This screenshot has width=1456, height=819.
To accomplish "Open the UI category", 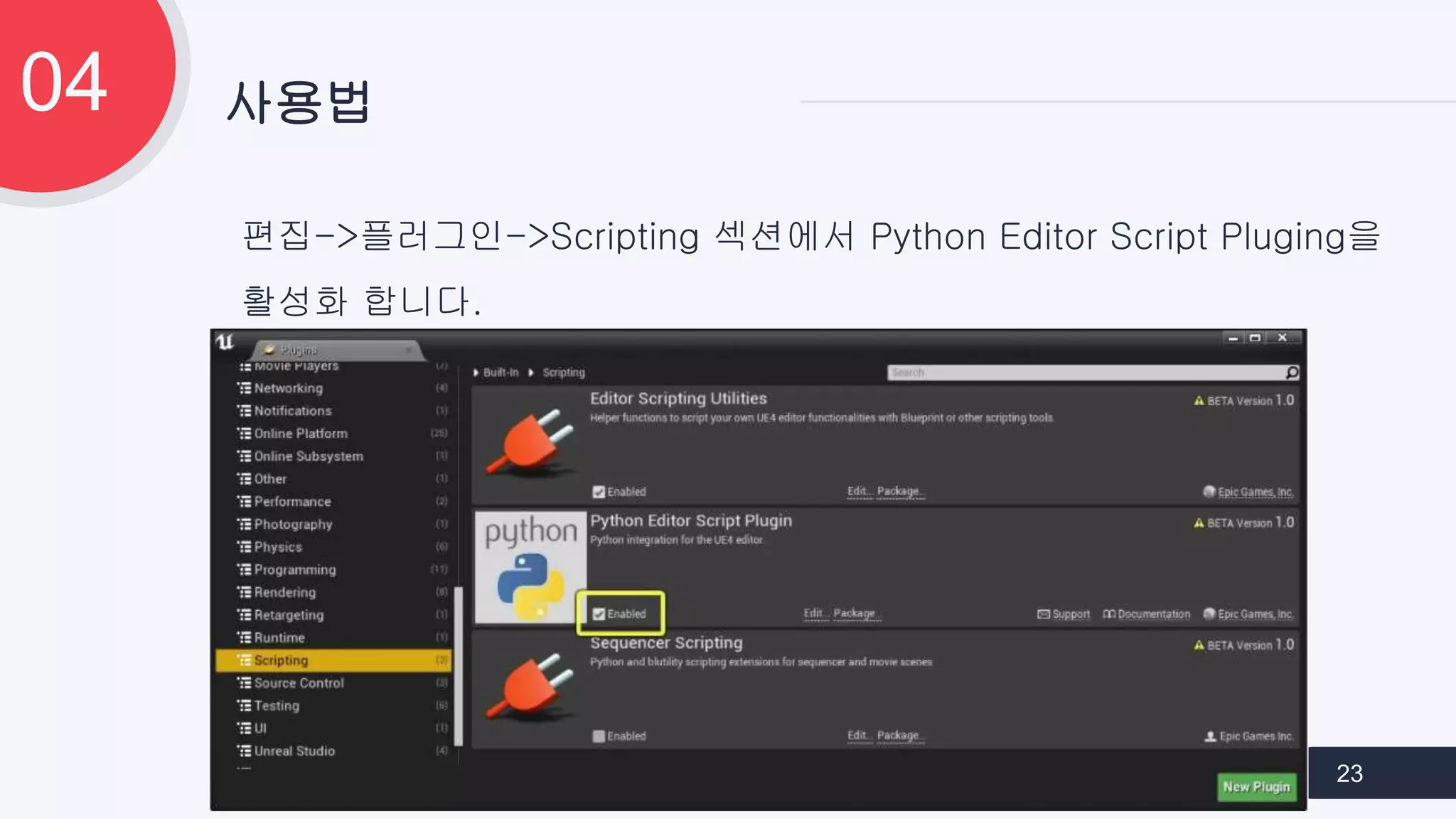I will click(x=260, y=729).
